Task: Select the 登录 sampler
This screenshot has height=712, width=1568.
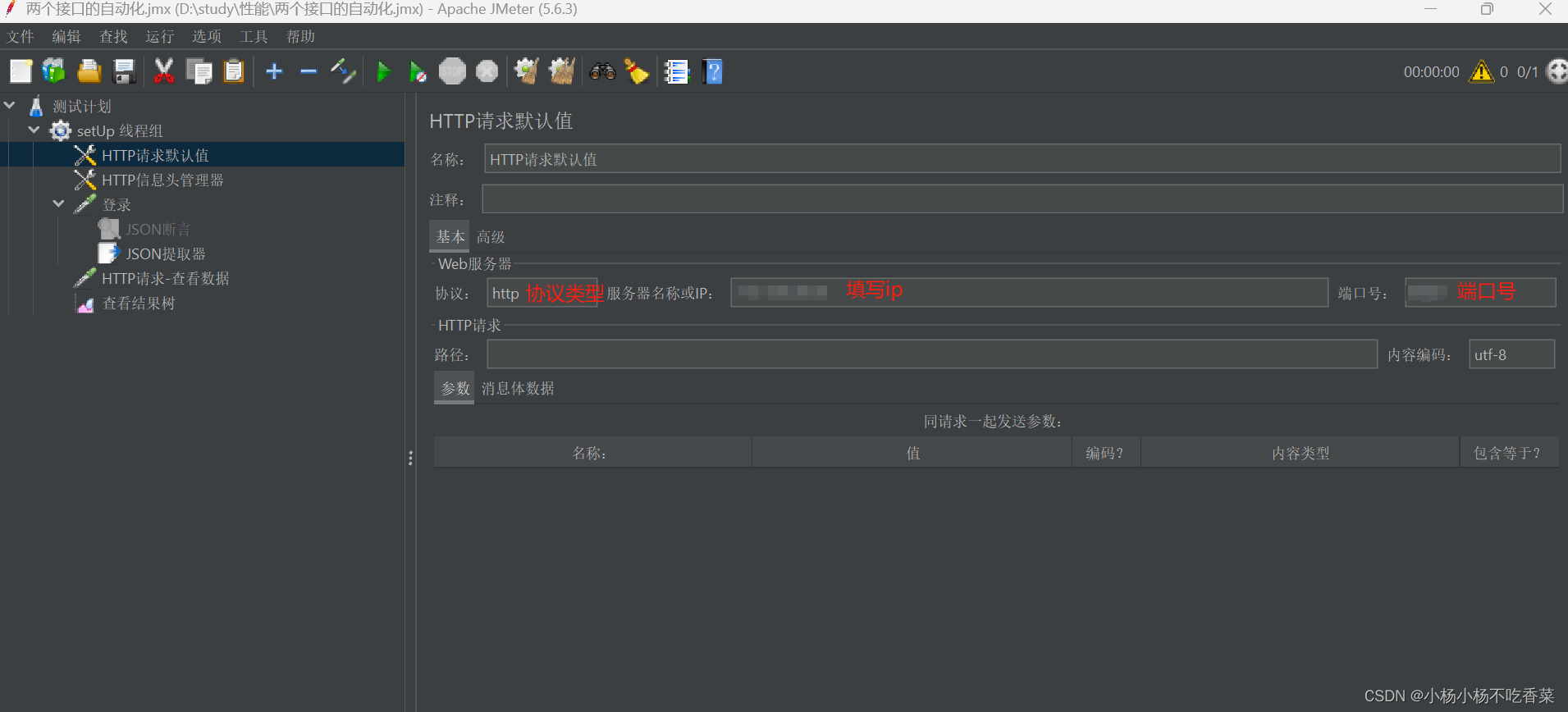Action: [117, 204]
